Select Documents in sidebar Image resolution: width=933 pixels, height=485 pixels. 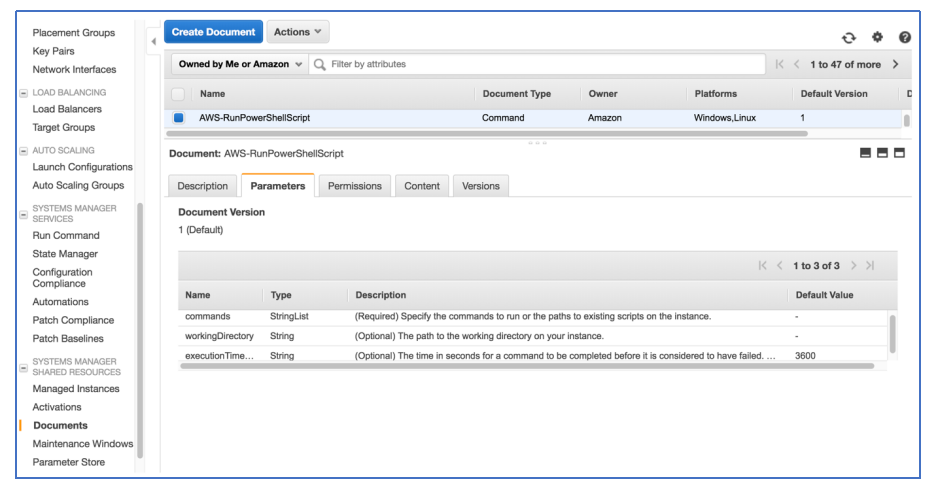[60, 425]
